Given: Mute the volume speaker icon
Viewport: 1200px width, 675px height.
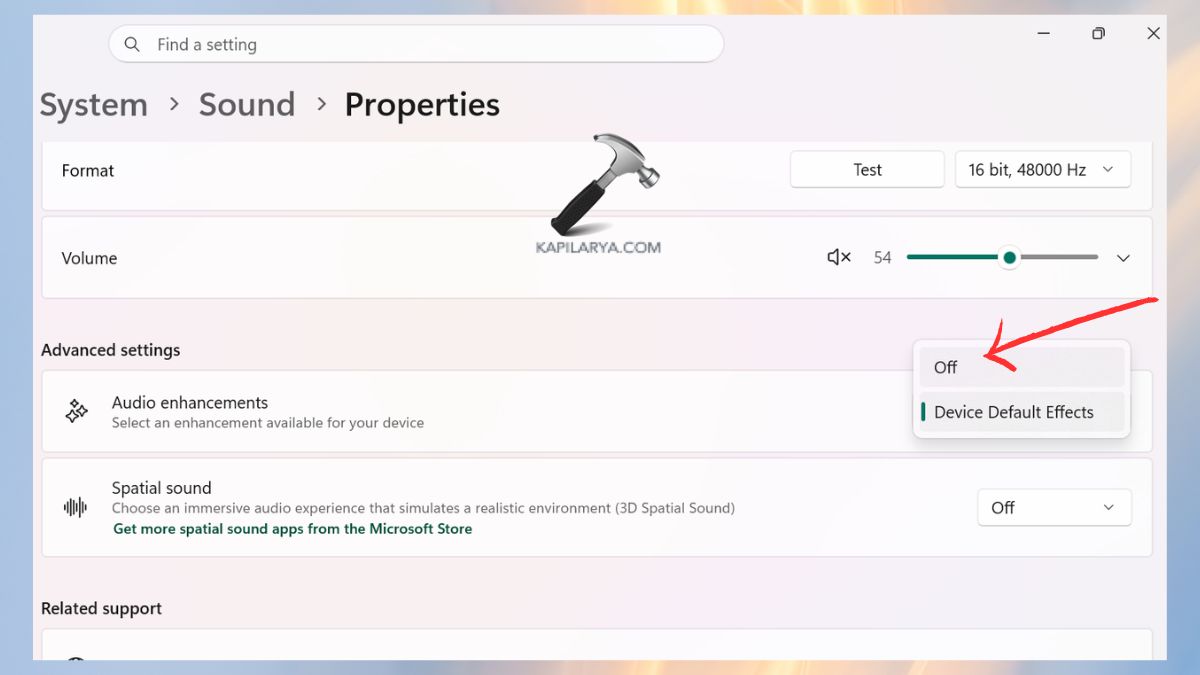Looking at the screenshot, I should click(838, 258).
